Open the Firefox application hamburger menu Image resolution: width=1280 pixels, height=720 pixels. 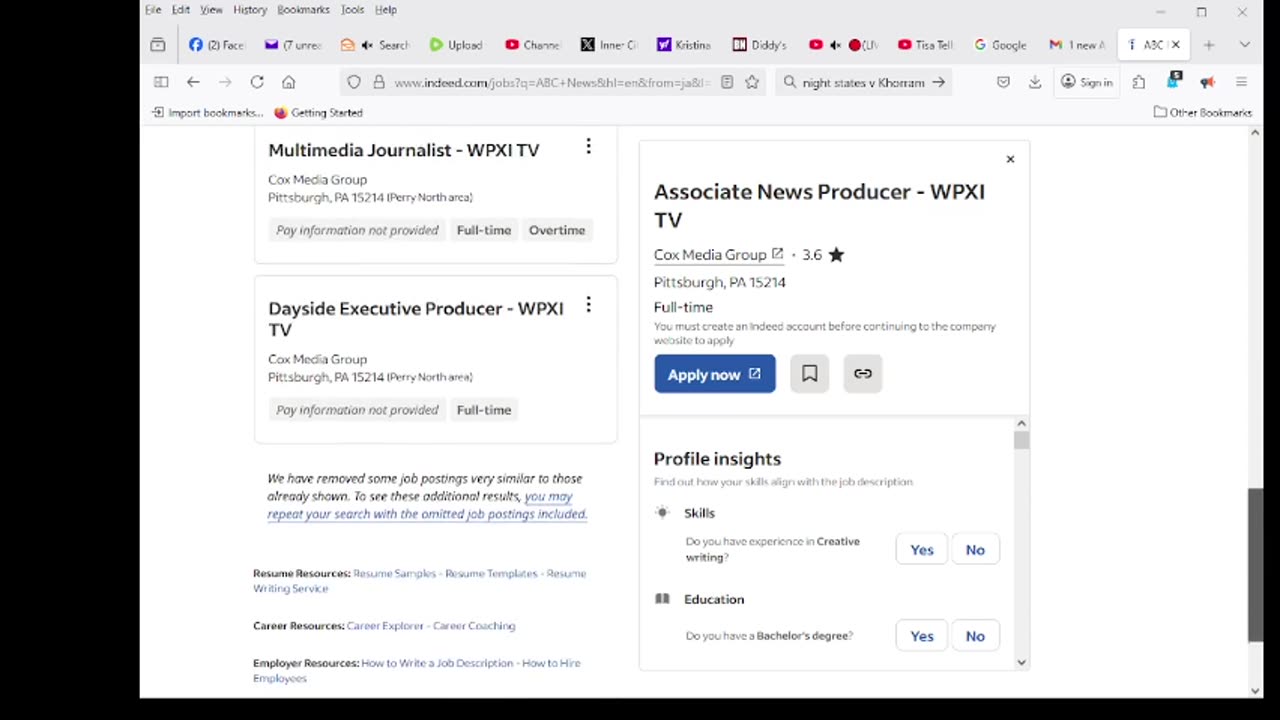(1241, 82)
